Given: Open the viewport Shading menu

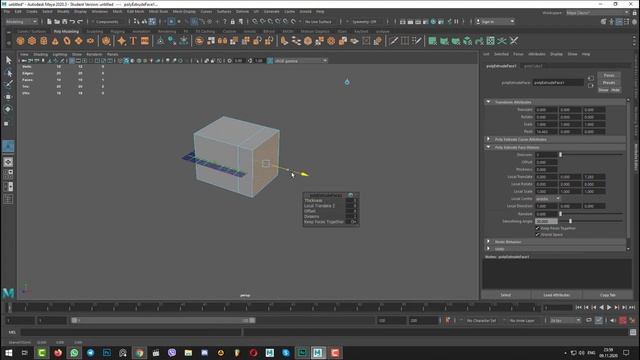Looking at the screenshot, I should [40, 54].
